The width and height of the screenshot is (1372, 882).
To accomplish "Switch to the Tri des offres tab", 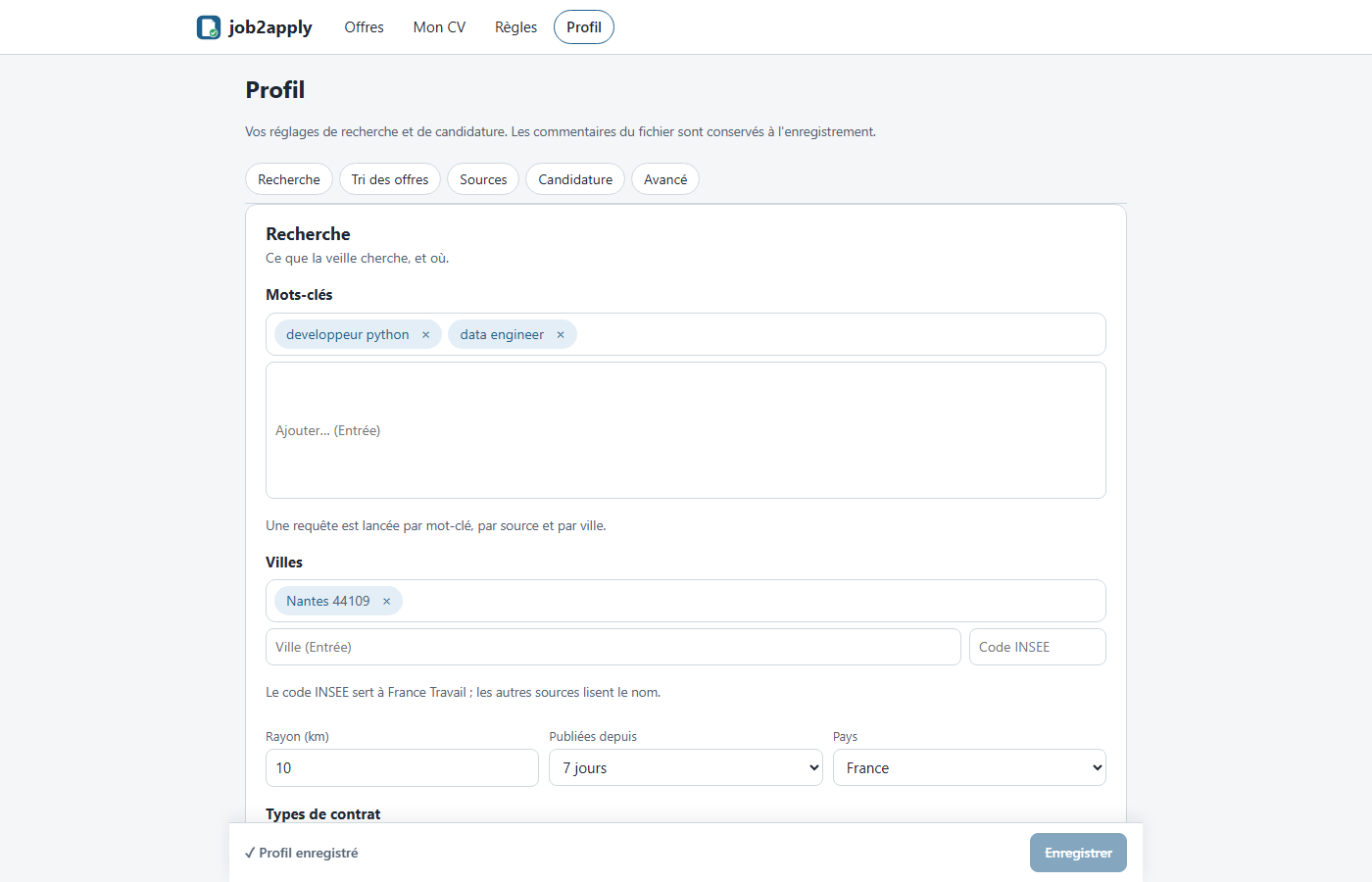I will (x=390, y=179).
